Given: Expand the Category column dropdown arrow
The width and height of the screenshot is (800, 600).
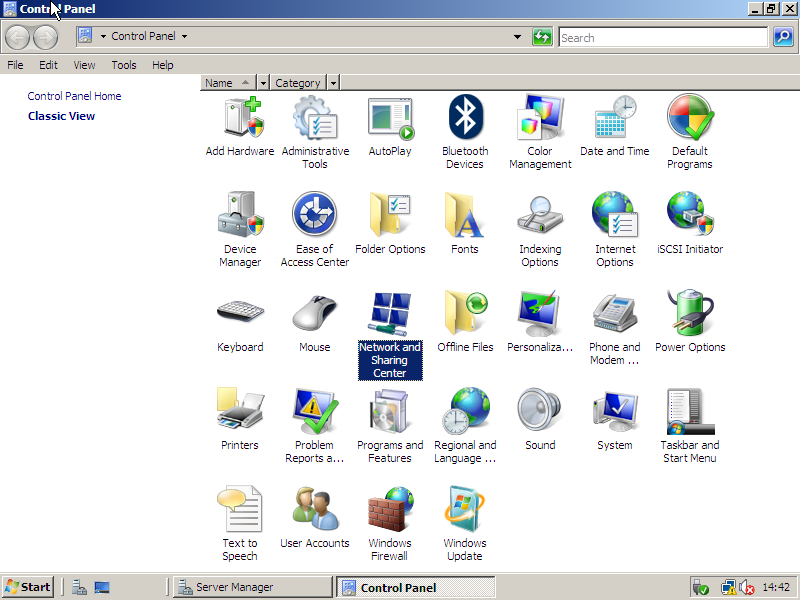Looking at the screenshot, I should [x=333, y=83].
